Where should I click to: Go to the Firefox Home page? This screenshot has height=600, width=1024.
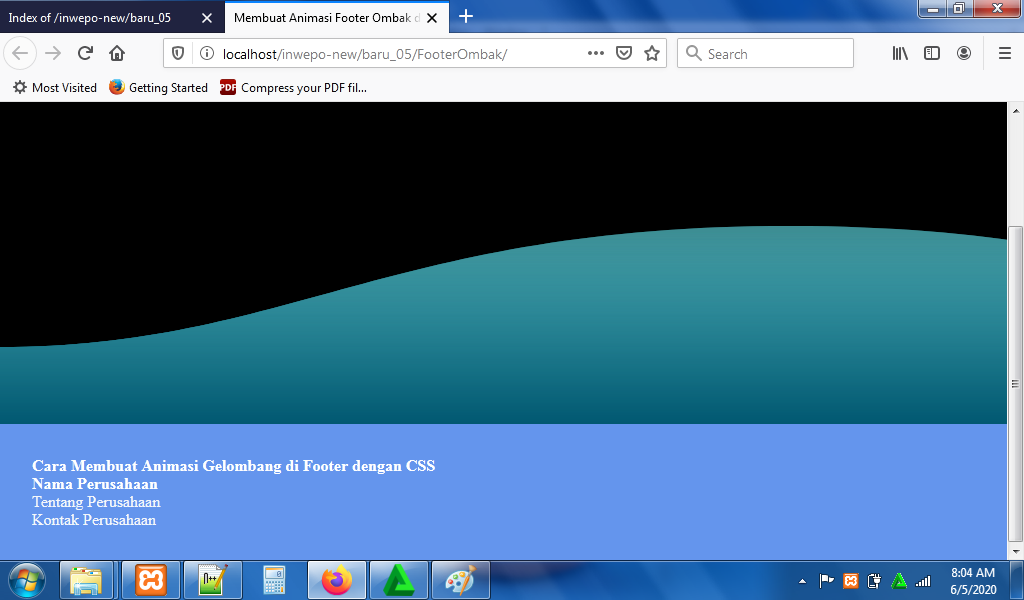tap(117, 54)
